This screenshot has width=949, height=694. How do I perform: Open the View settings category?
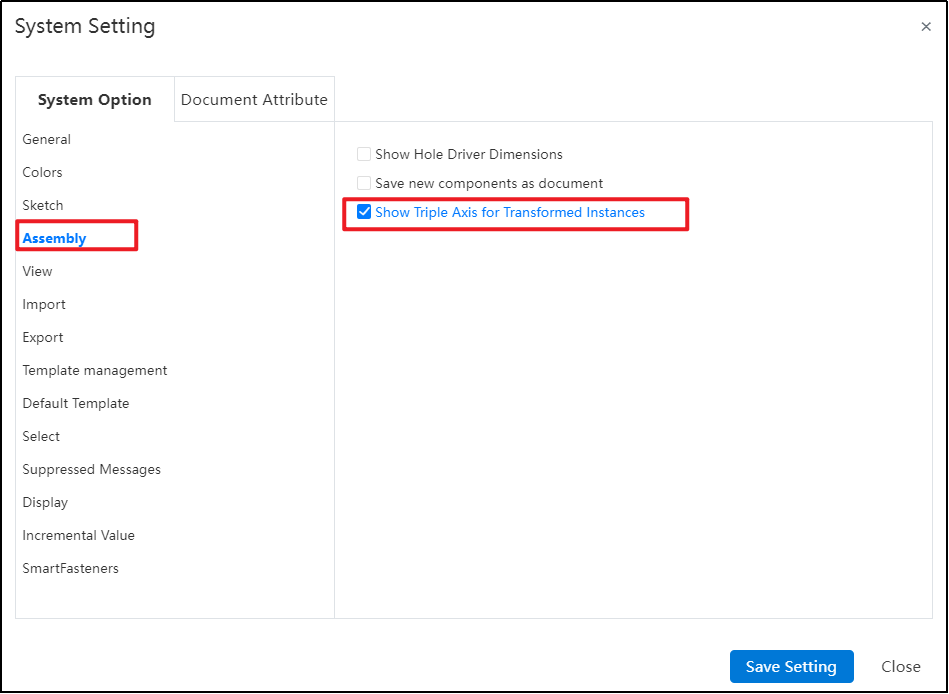[38, 272]
